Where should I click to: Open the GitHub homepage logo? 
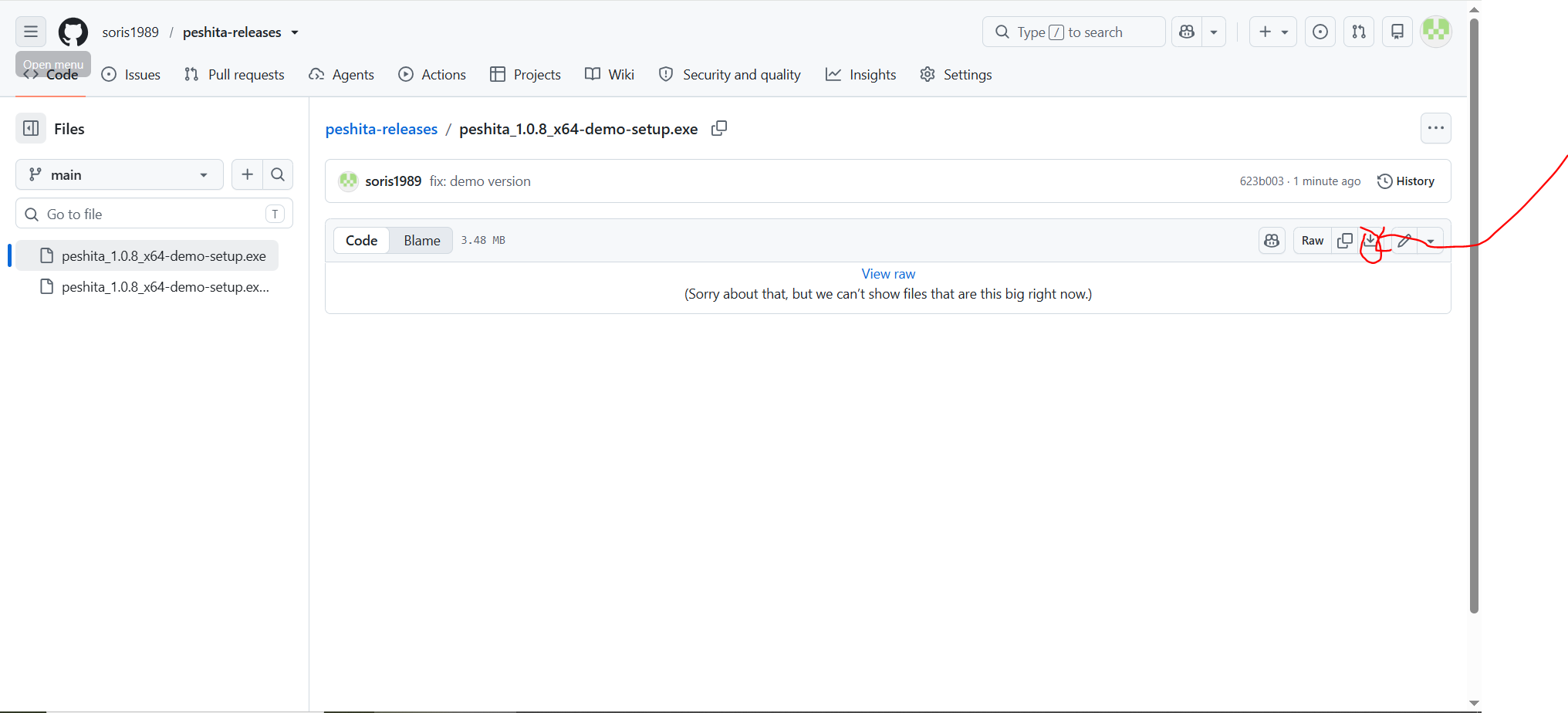73,32
